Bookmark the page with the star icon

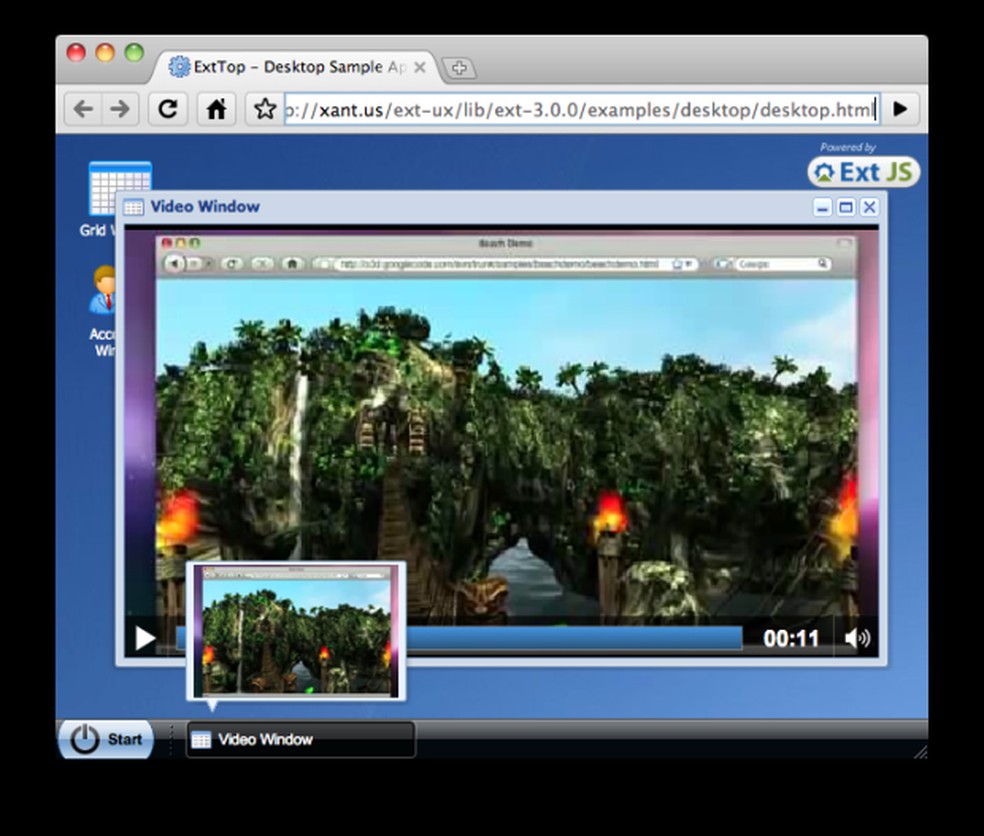[265, 109]
